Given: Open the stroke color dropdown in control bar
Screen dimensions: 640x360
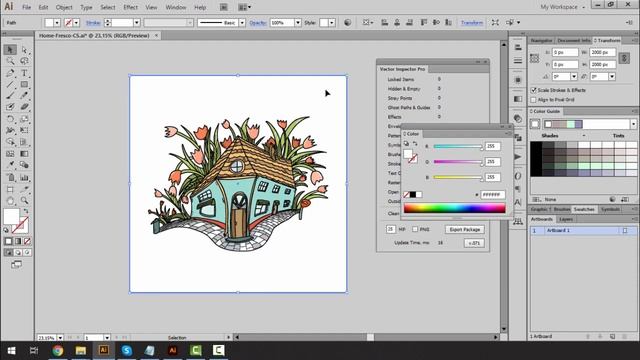Looking at the screenshot, I should tap(76, 23).
